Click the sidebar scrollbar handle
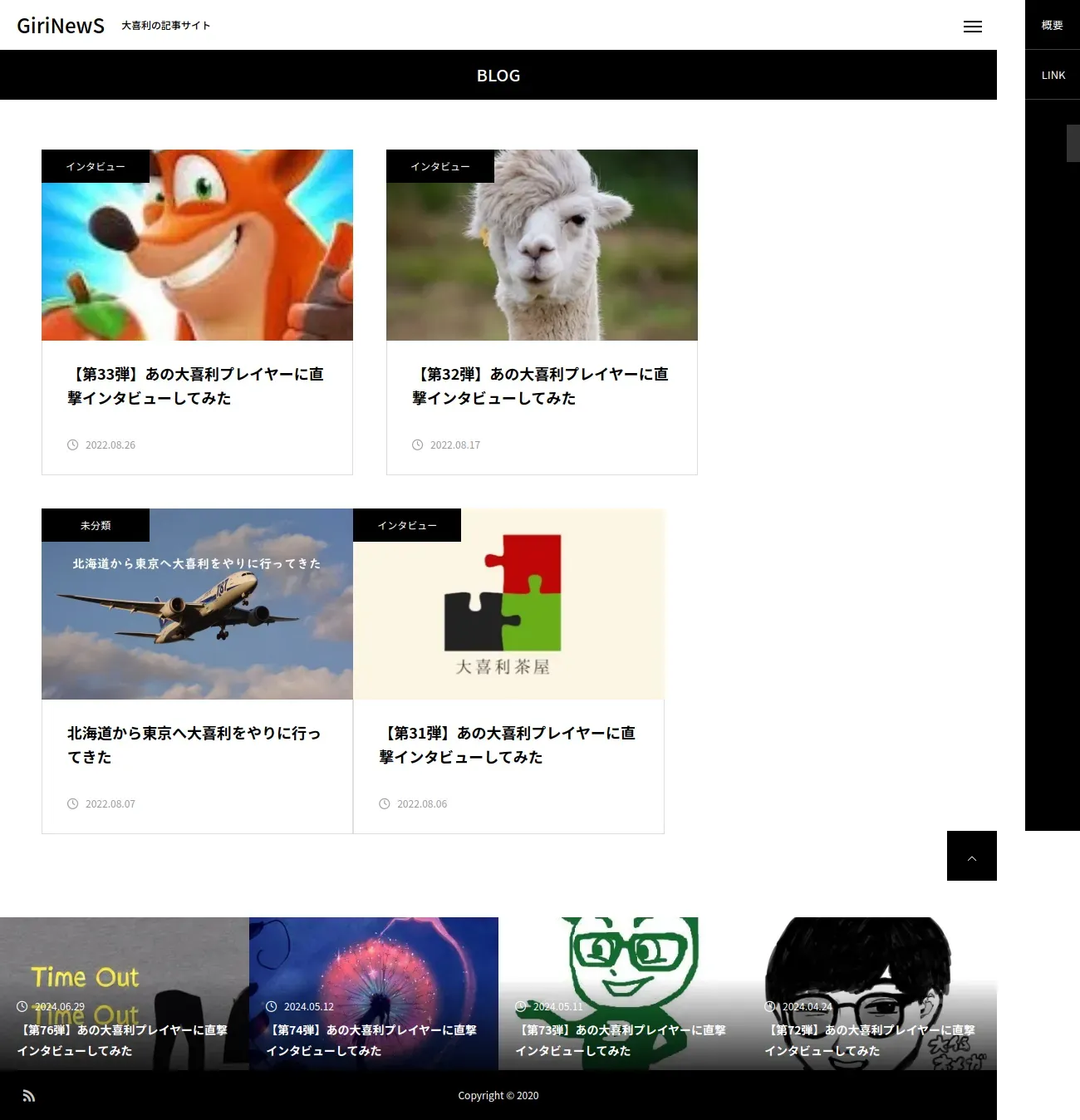The image size is (1080, 1120). pyautogui.click(x=1073, y=143)
